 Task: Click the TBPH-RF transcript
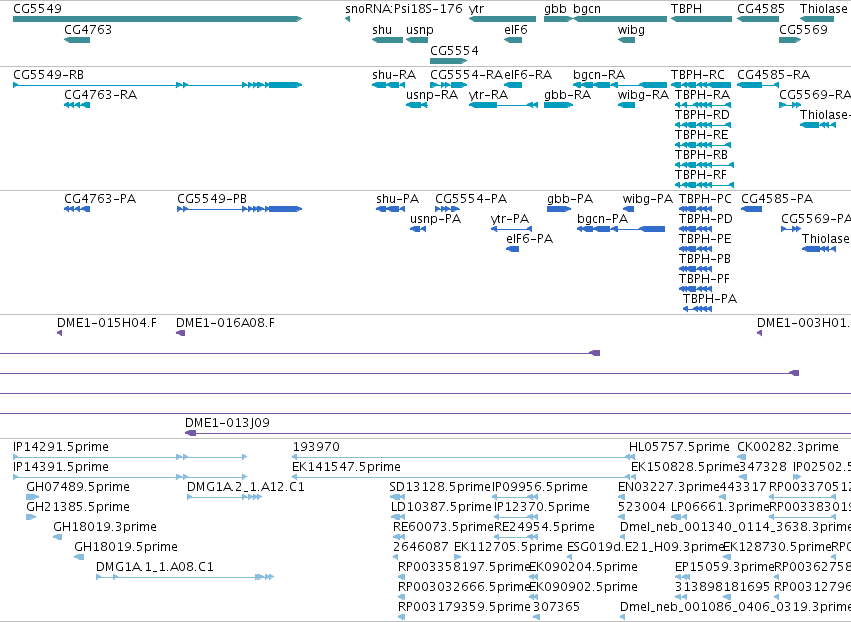(x=704, y=185)
